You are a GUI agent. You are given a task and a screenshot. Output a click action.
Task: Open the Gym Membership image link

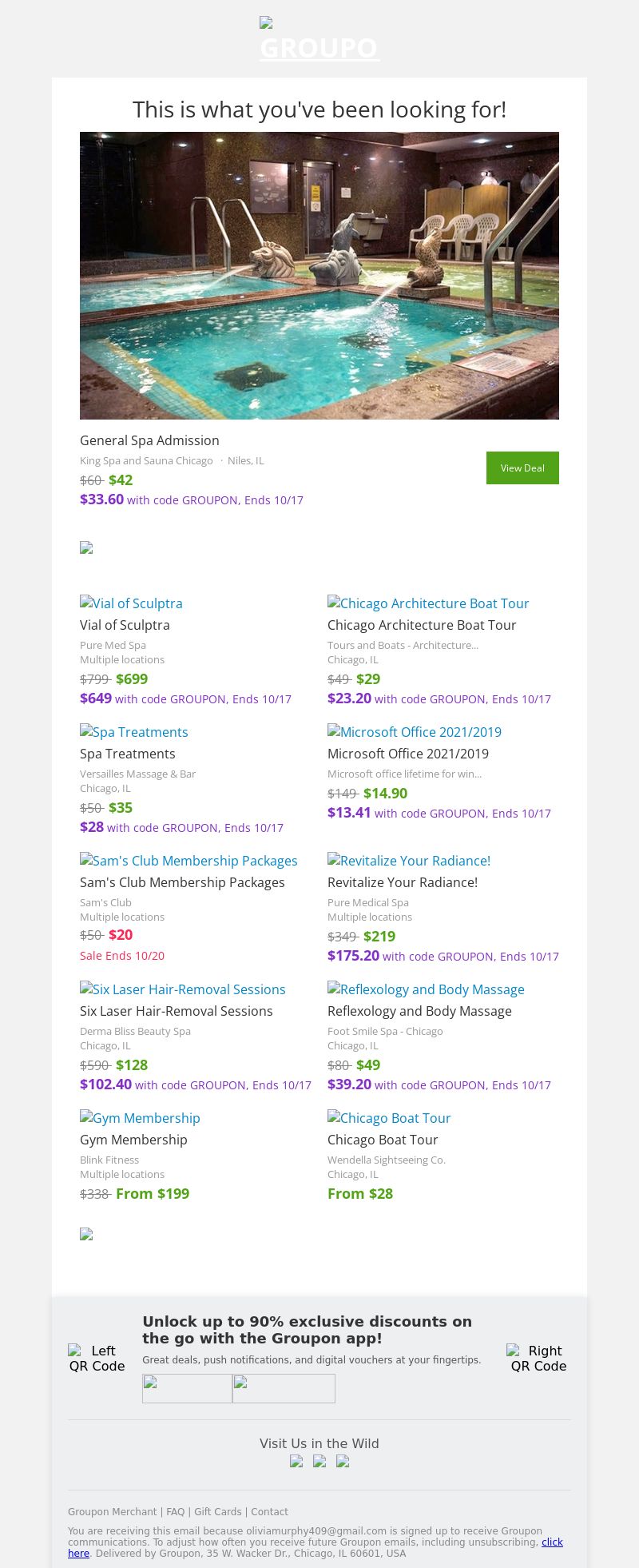tap(140, 1118)
